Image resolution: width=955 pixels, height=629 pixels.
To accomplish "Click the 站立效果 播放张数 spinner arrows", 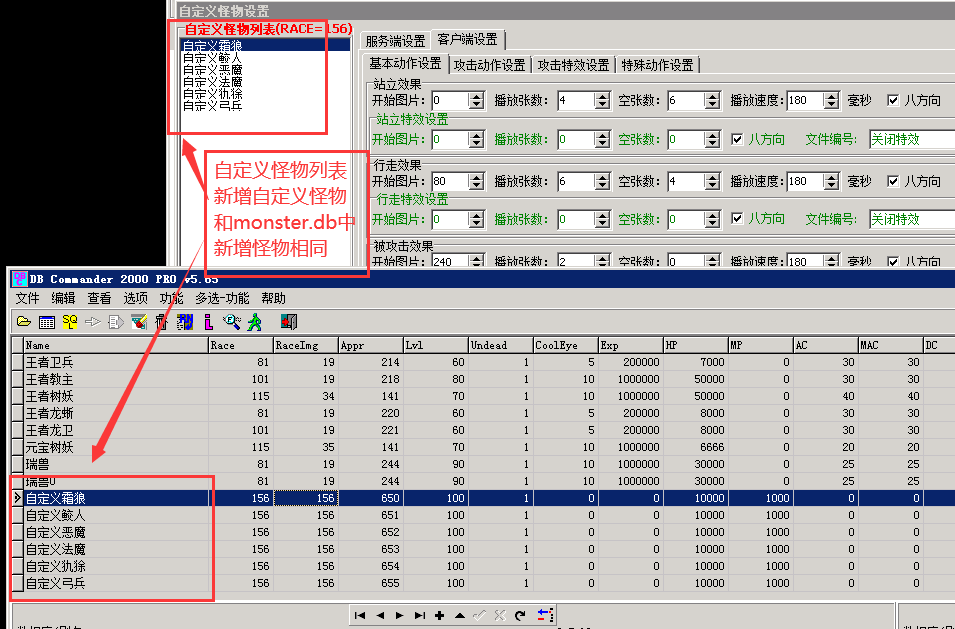I will tap(601, 100).
